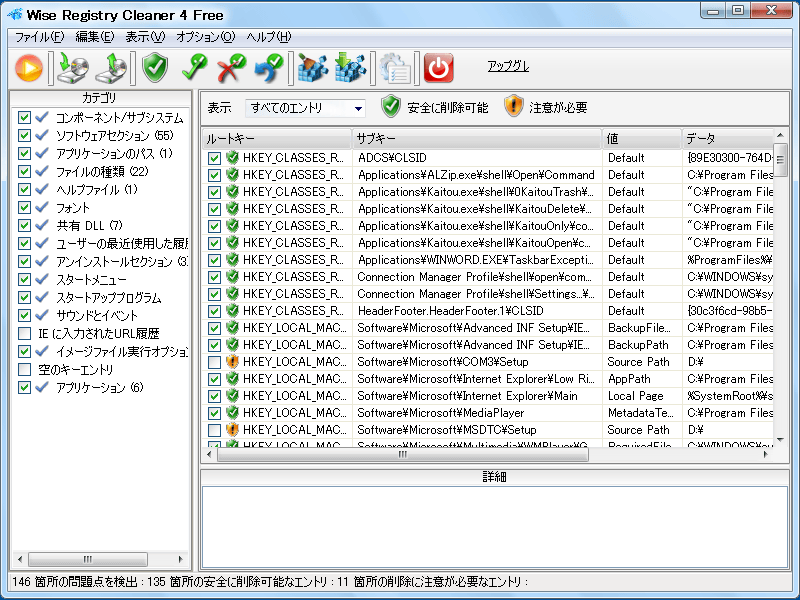Viewport: 800px width, 600px height.
Task: Click the orange warning shield legend icon
Action: click(x=513, y=106)
